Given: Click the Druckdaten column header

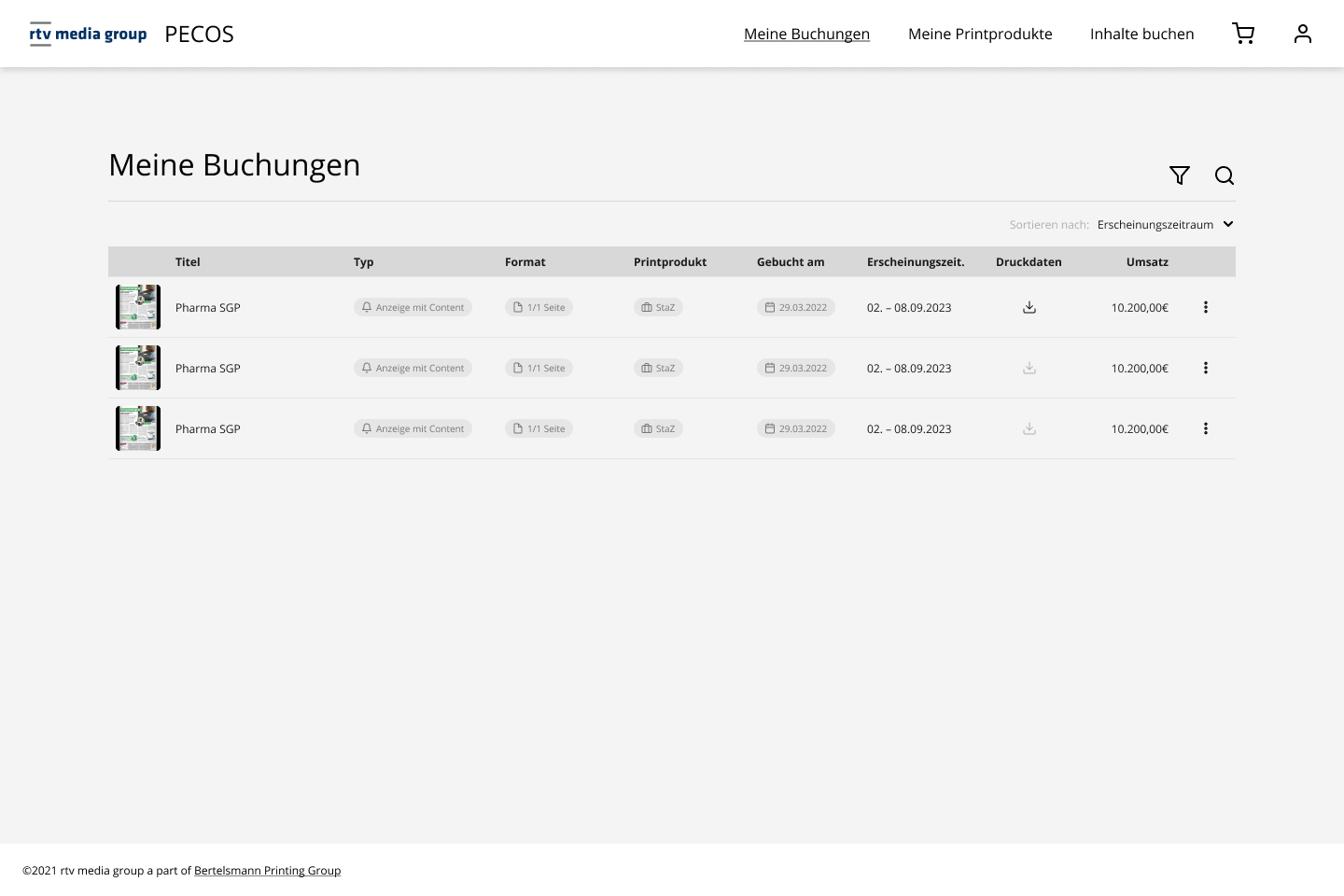Looking at the screenshot, I should [1029, 262].
